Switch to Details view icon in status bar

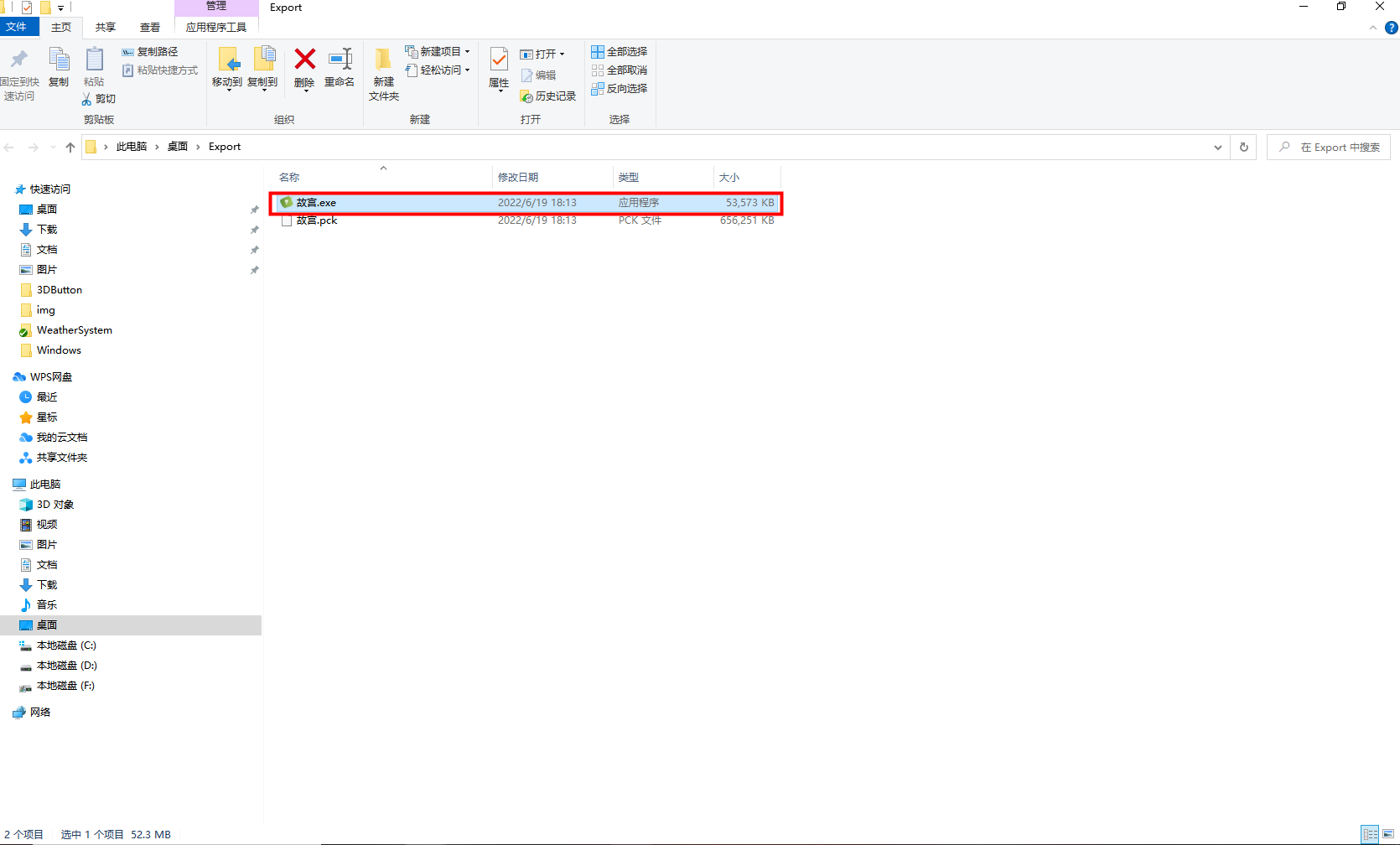(x=1370, y=834)
